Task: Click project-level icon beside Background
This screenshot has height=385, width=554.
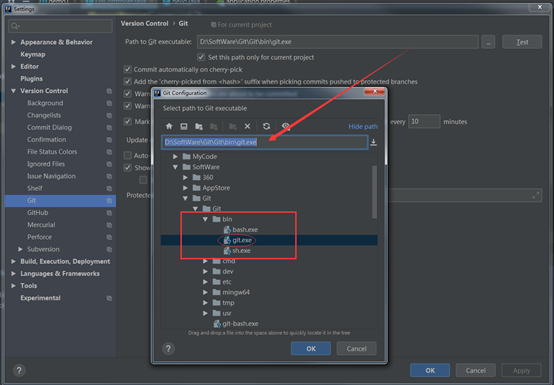Action: [109, 103]
